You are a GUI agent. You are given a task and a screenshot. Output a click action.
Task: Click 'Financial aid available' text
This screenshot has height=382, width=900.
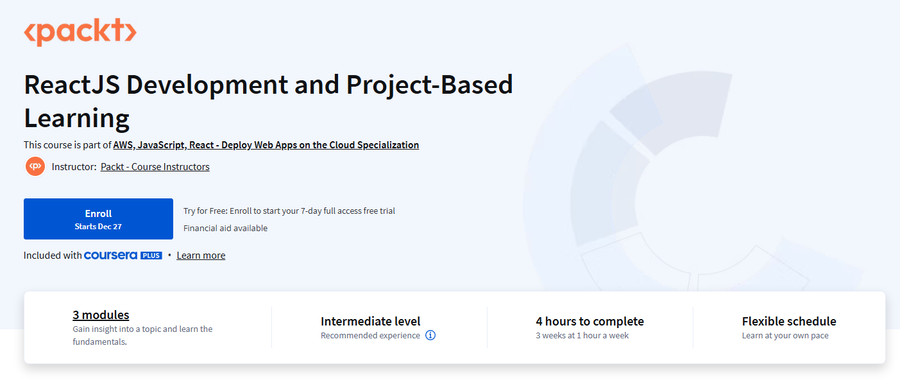click(x=226, y=228)
